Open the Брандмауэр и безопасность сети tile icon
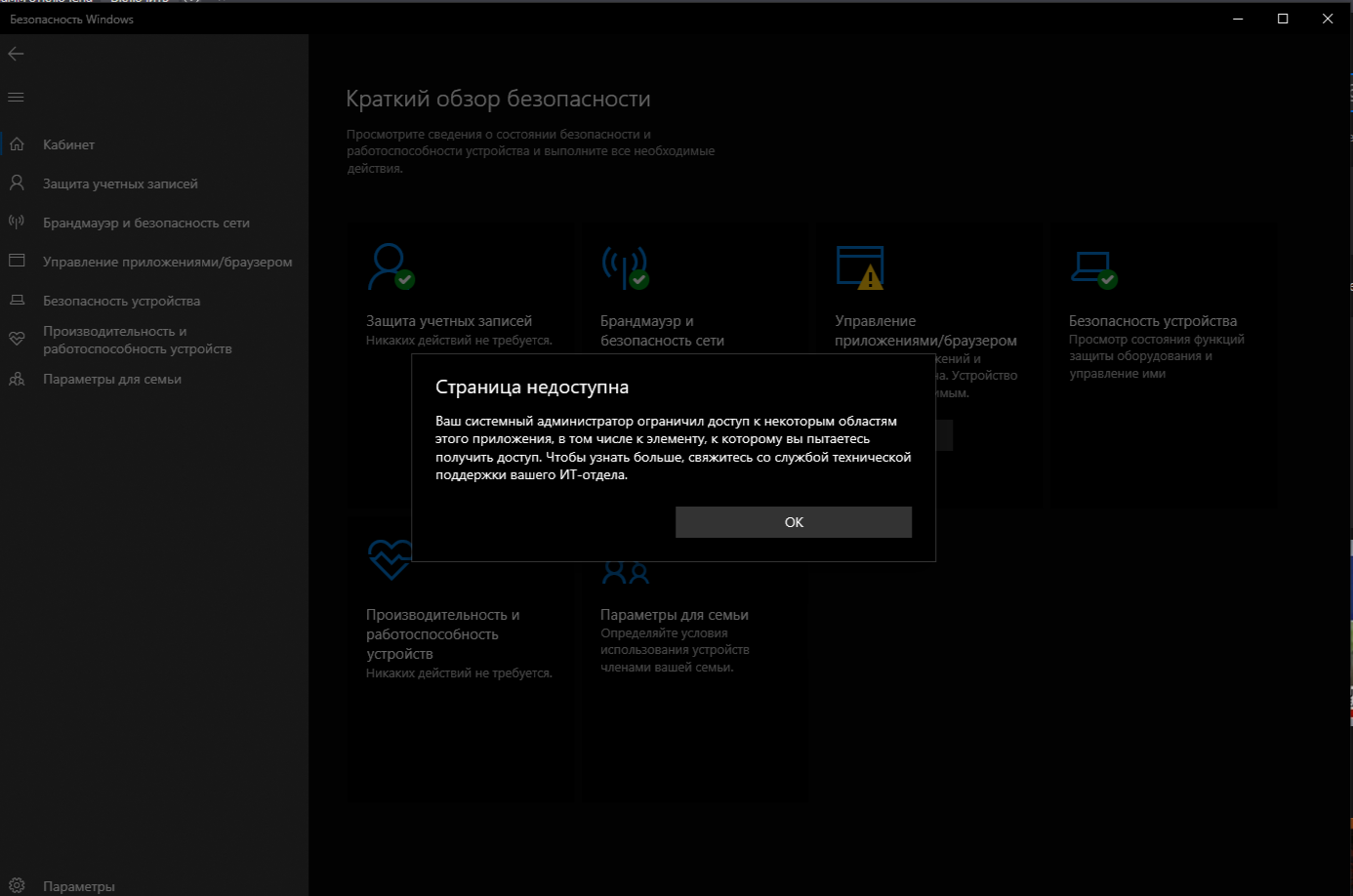Screen dimensions: 1353x896 tap(625, 266)
